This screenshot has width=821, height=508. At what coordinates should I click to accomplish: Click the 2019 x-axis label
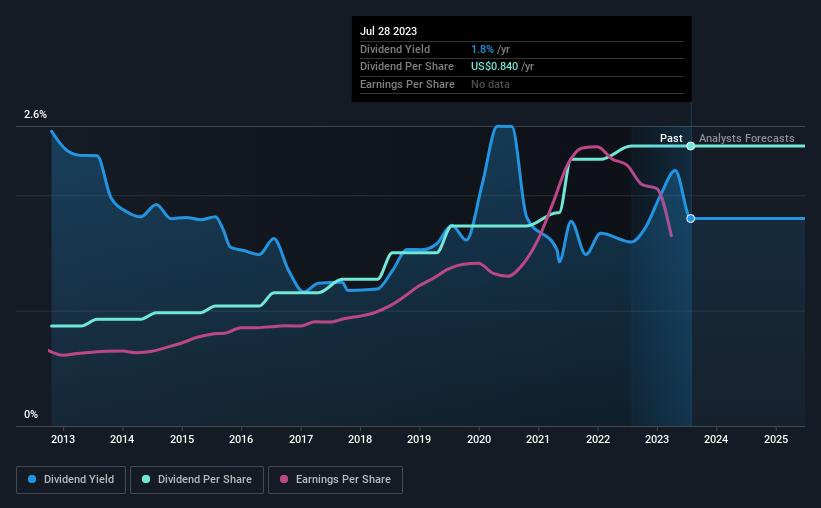[419, 439]
